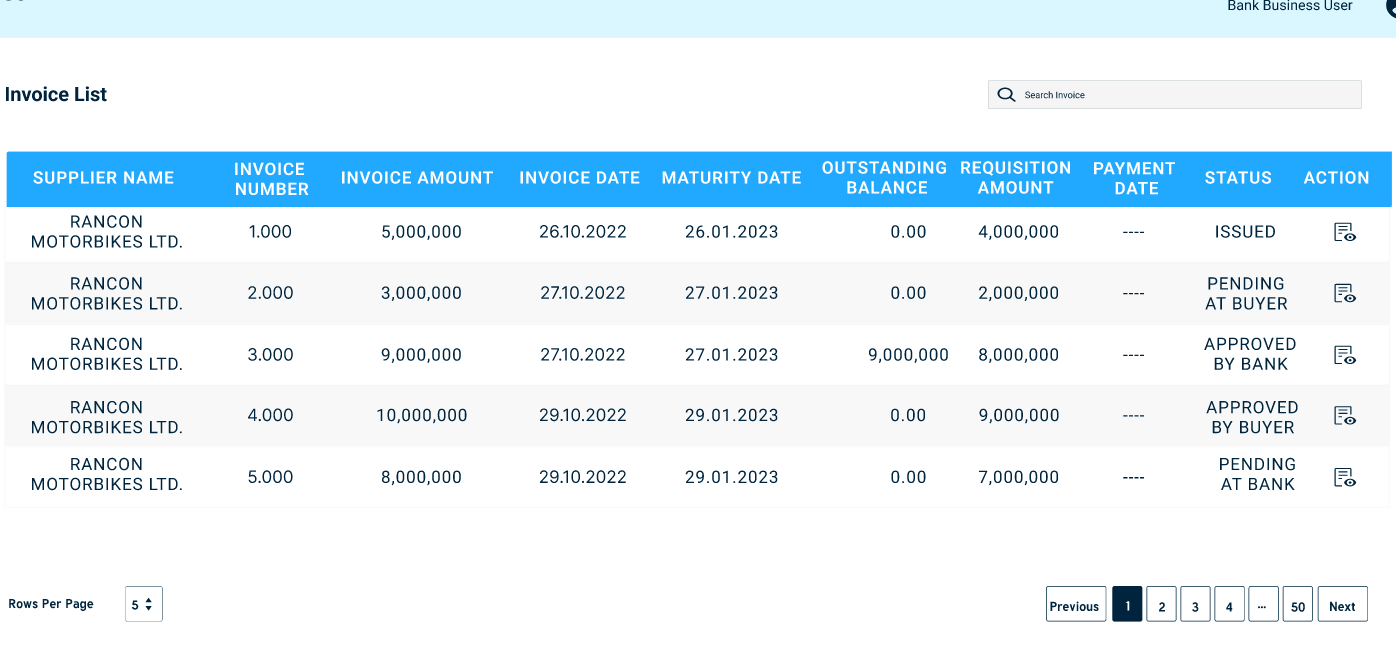Click requisition amount 4,000,000
Viewport: 1396px width, 650px height.
pyautogui.click(x=1018, y=232)
